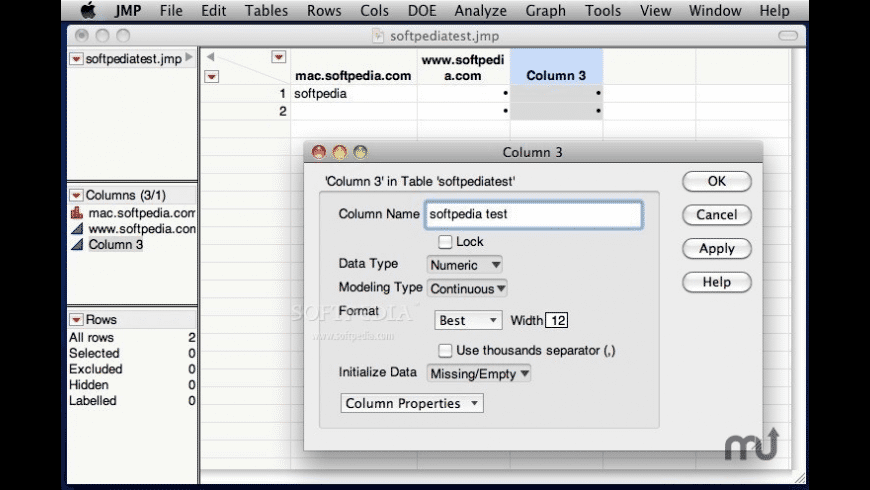Open the Tables menu
The width and height of the screenshot is (870, 490).
coord(266,11)
